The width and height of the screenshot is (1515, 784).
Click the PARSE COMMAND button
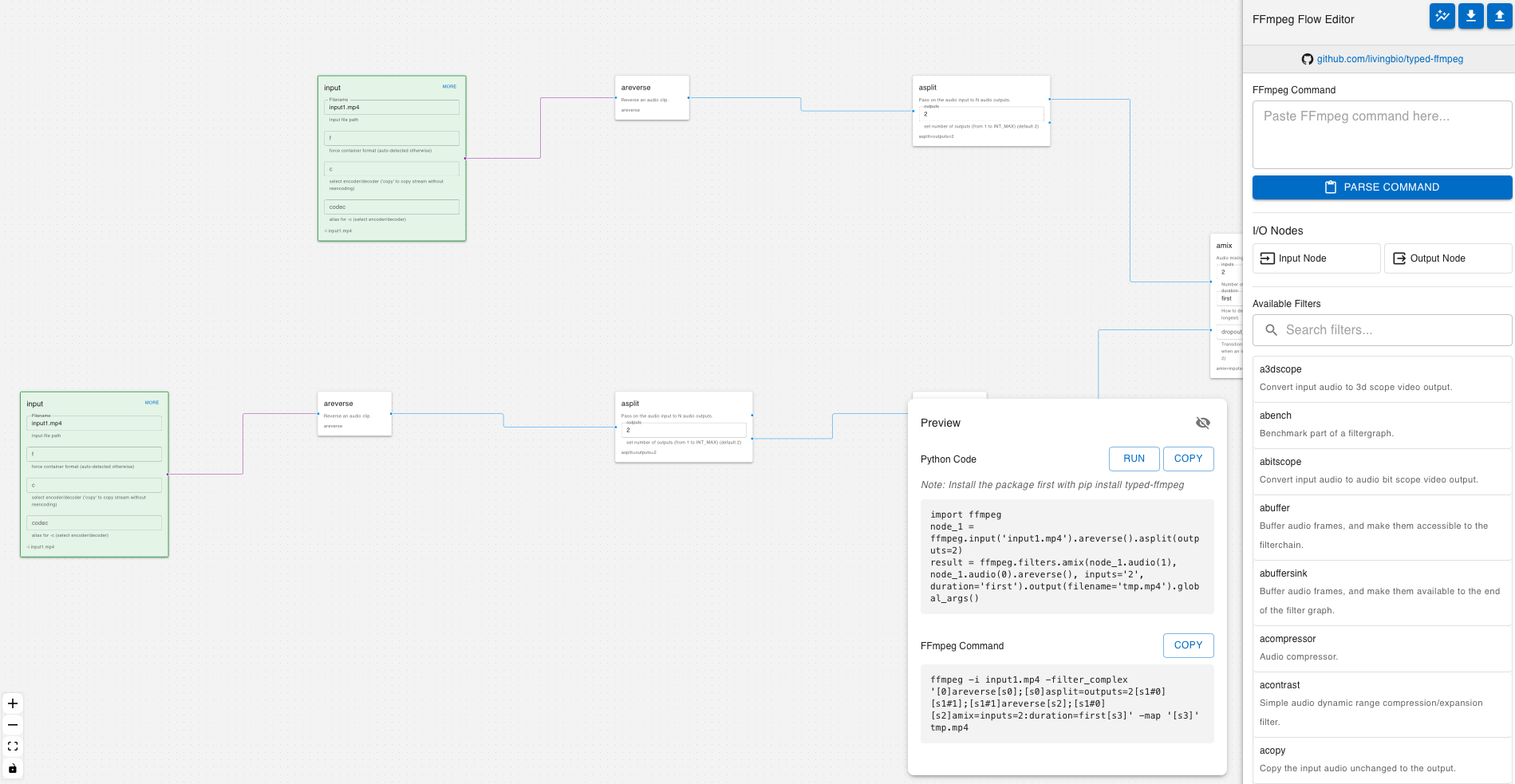pyautogui.click(x=1382, y=187)
